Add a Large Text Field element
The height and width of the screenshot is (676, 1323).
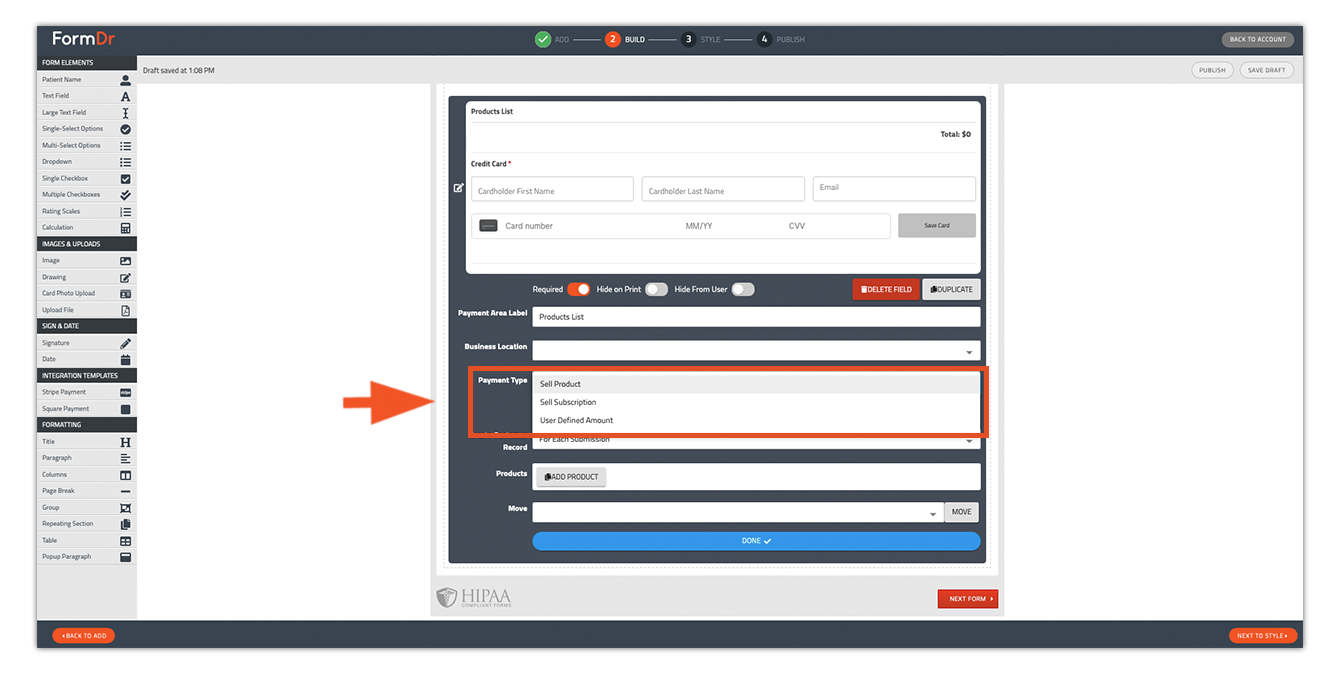coord(86,112)
